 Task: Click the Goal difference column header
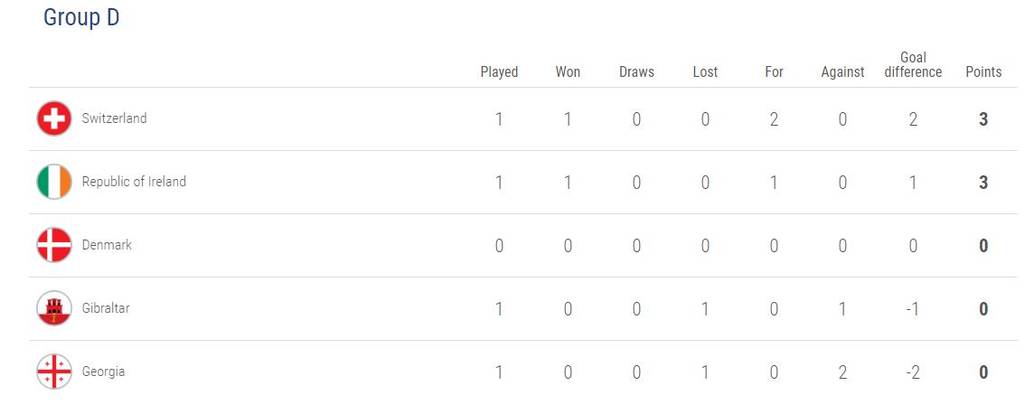(x=913, y=65)
